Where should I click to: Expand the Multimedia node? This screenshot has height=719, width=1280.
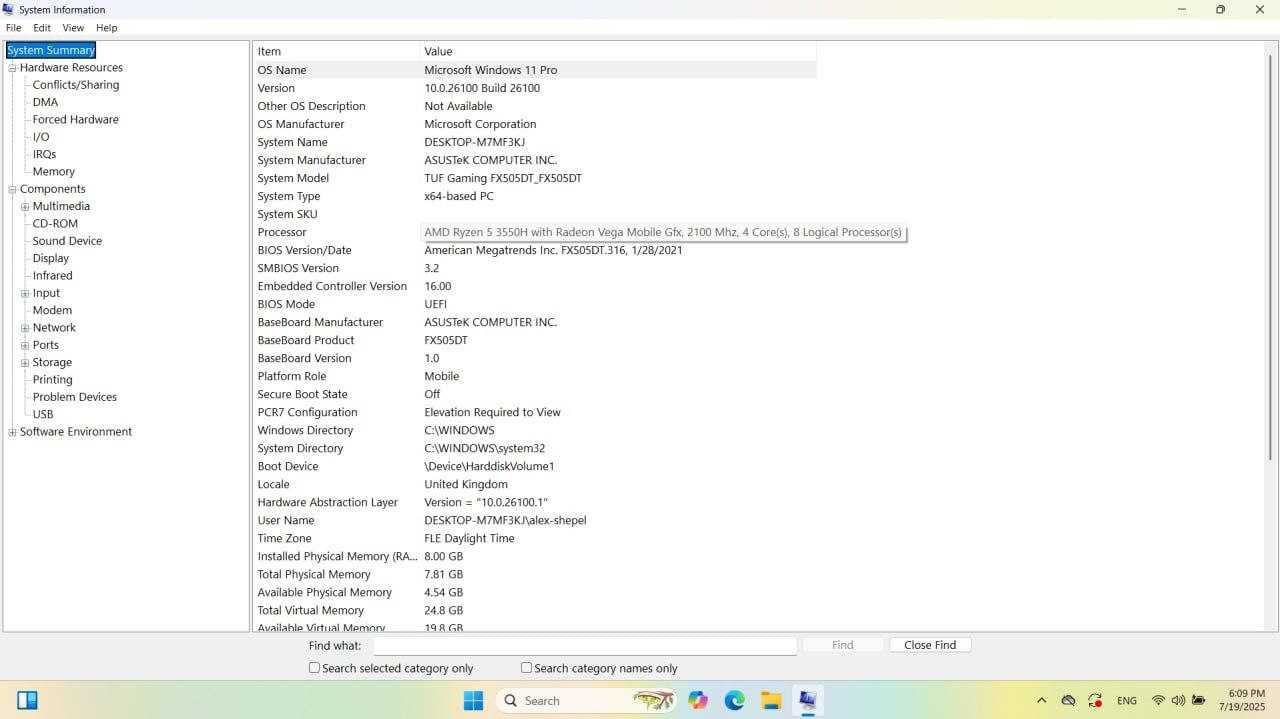tap(25, 207)
